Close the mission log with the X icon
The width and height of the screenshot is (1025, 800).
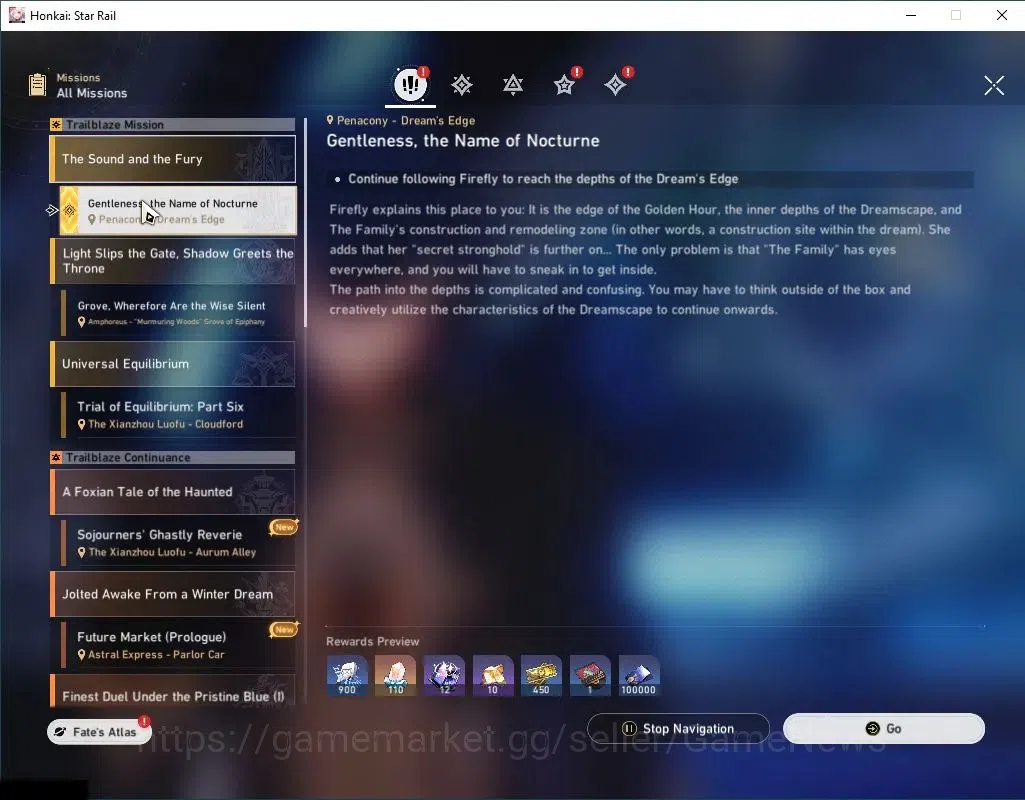(x=994, y=85)
